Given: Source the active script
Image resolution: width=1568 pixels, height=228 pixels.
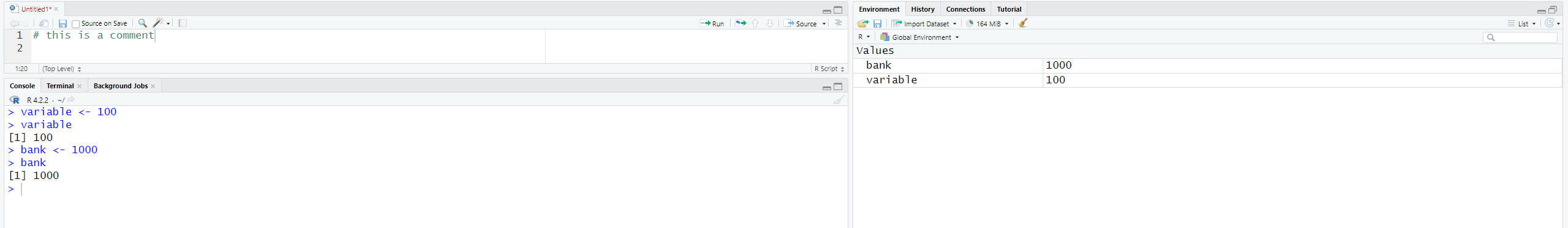Looking at the screenshot, I should pyautogui.click(x=801, y=23).
